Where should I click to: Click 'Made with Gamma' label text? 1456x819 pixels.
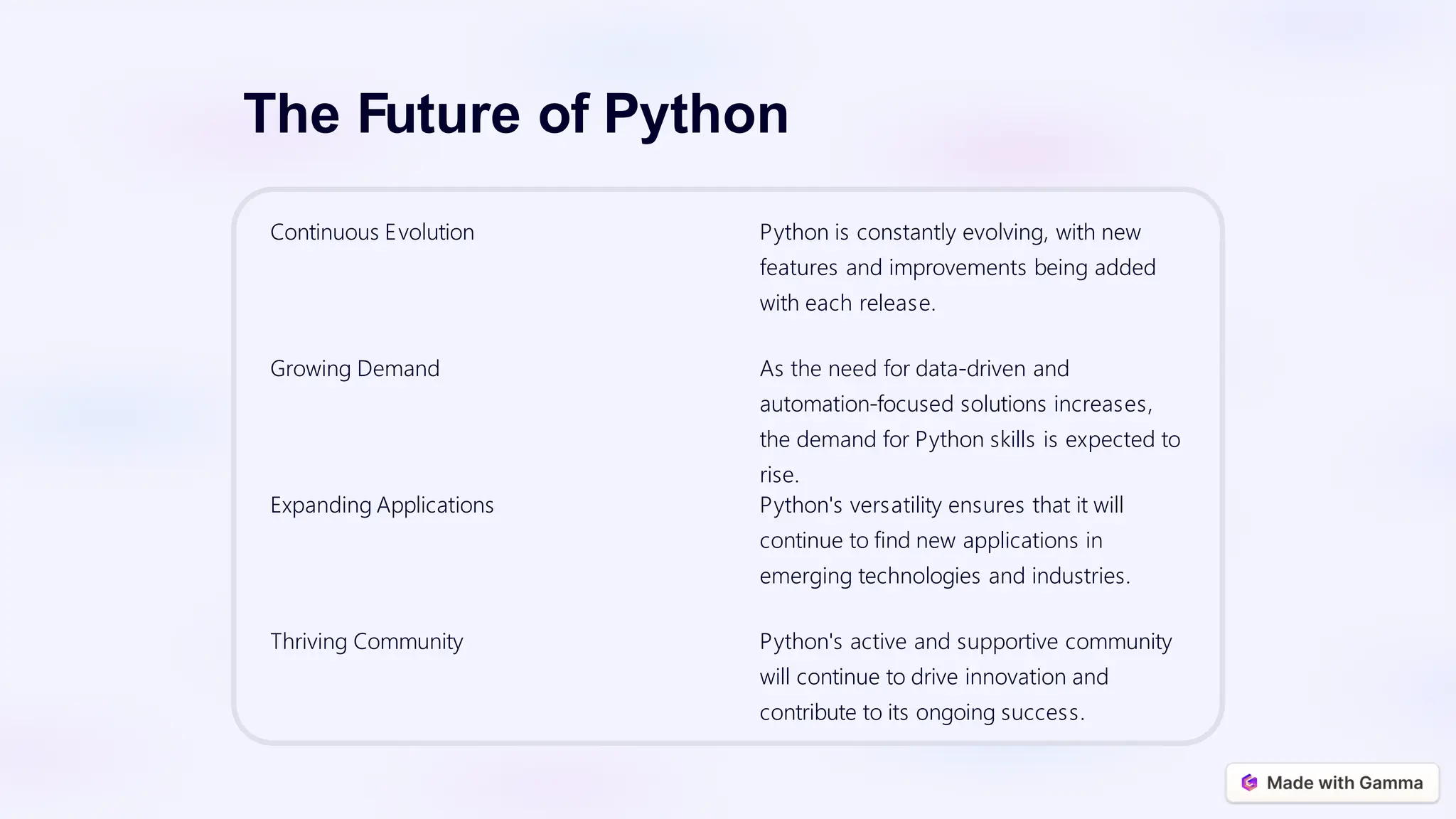1344,783
